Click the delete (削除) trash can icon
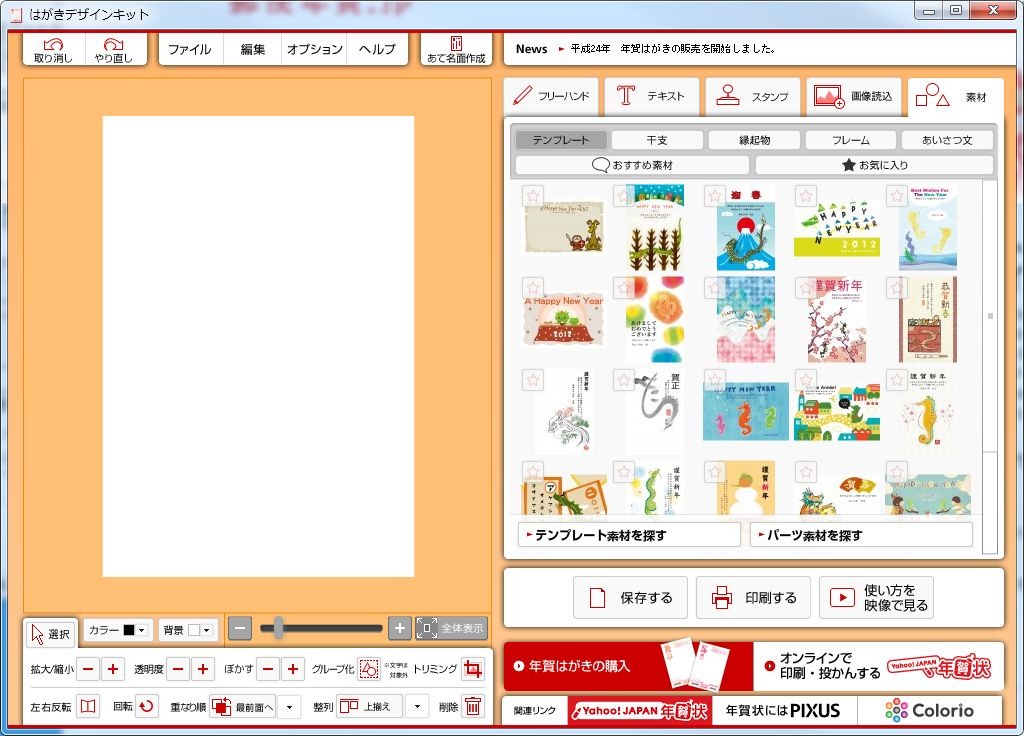This screenshot has height=736, width=1024. (473, 706)
